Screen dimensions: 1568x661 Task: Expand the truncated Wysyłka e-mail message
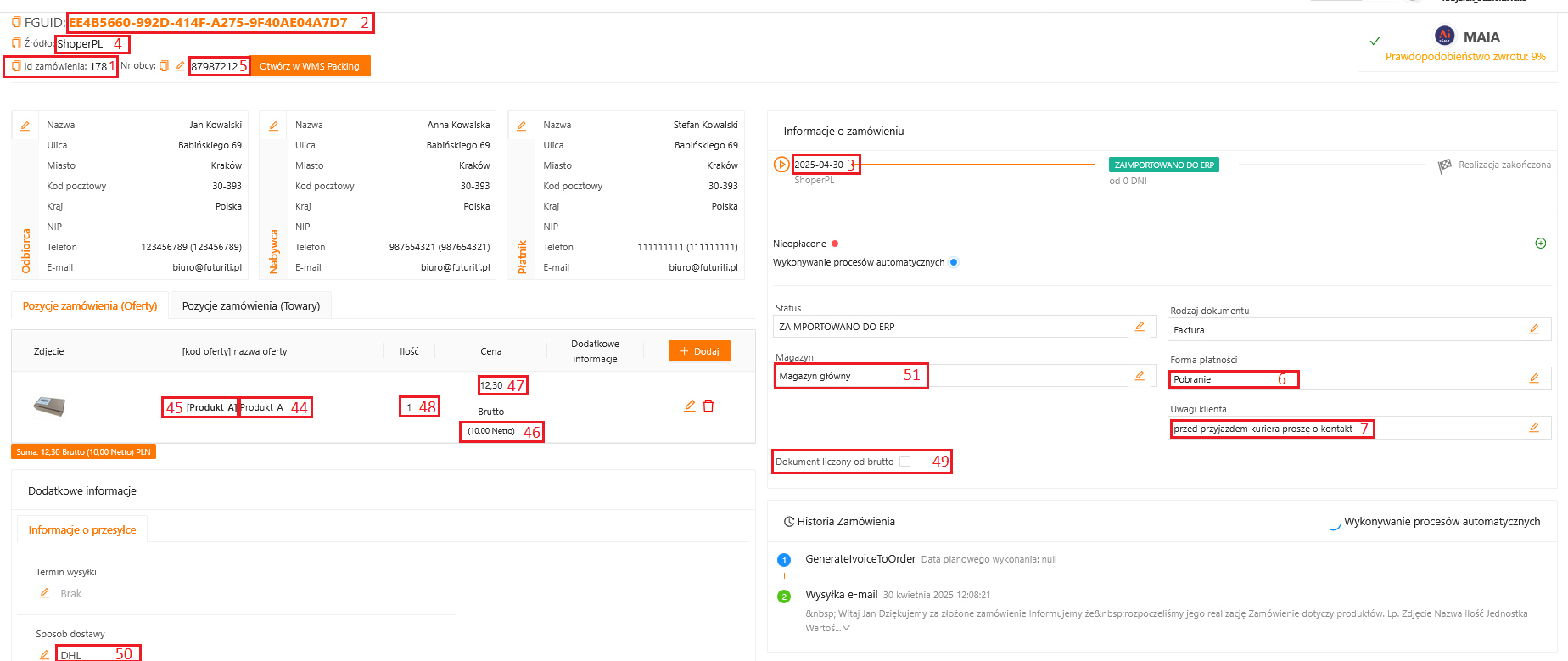point(846,628)
